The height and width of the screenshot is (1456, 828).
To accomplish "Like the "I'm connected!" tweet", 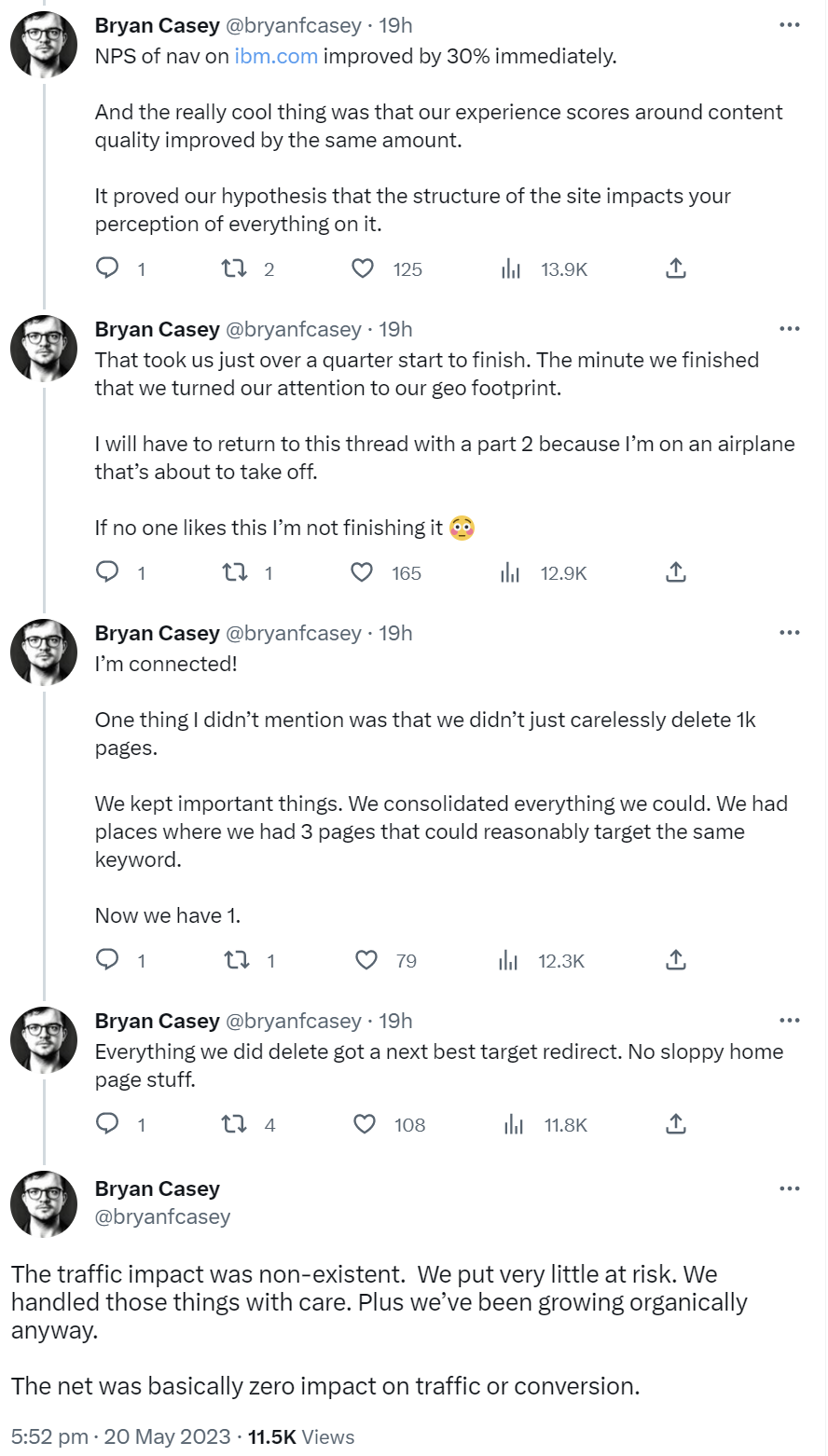I will pyautogui.click(x=367, y=960).
